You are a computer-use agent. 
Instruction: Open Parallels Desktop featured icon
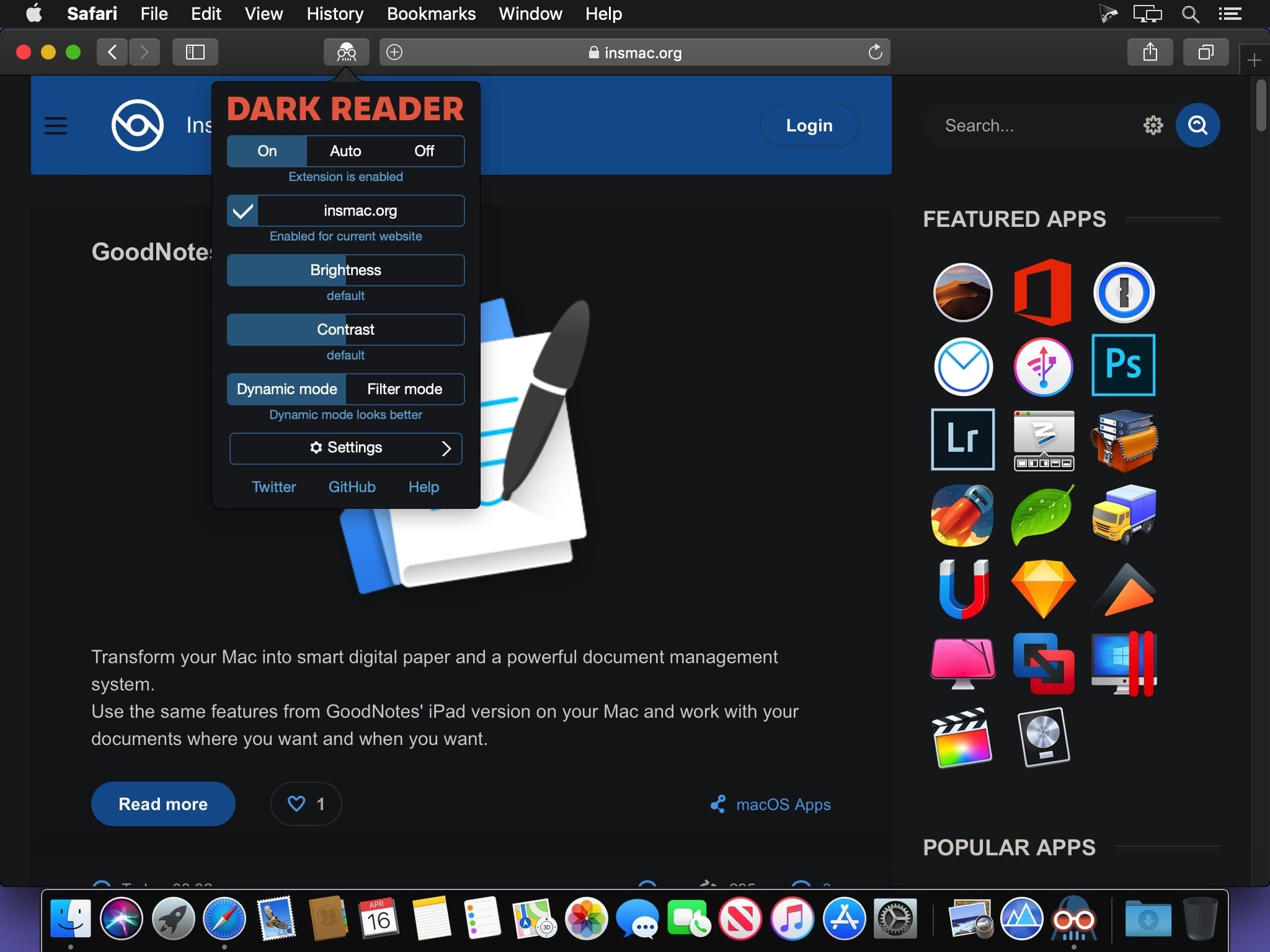pyautogui.click(x=1124, y=664)
